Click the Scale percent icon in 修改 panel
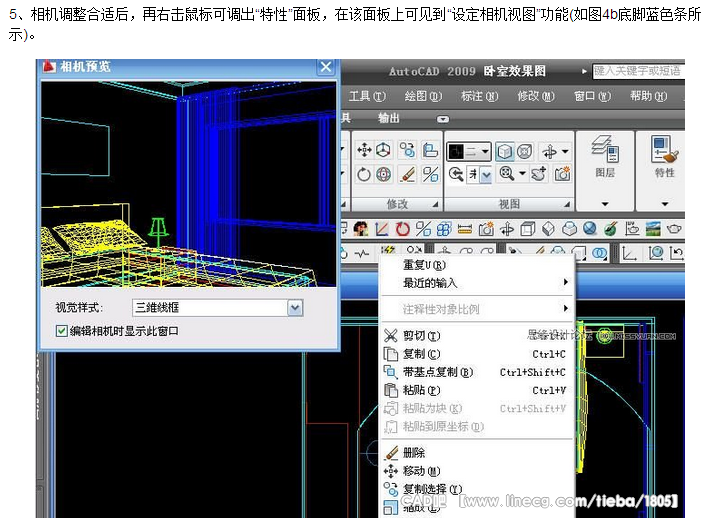 click(x=430, y=174)
